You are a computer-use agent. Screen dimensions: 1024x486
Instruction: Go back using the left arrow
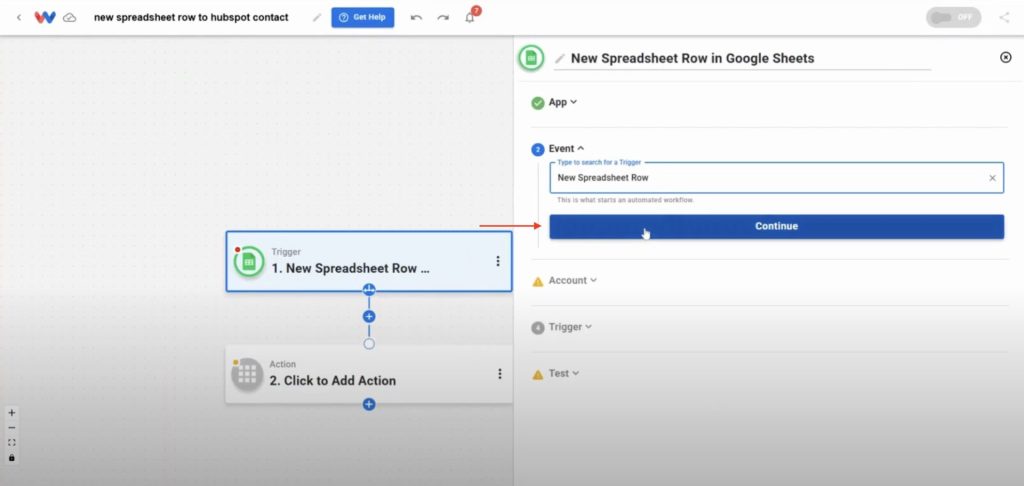18,18
